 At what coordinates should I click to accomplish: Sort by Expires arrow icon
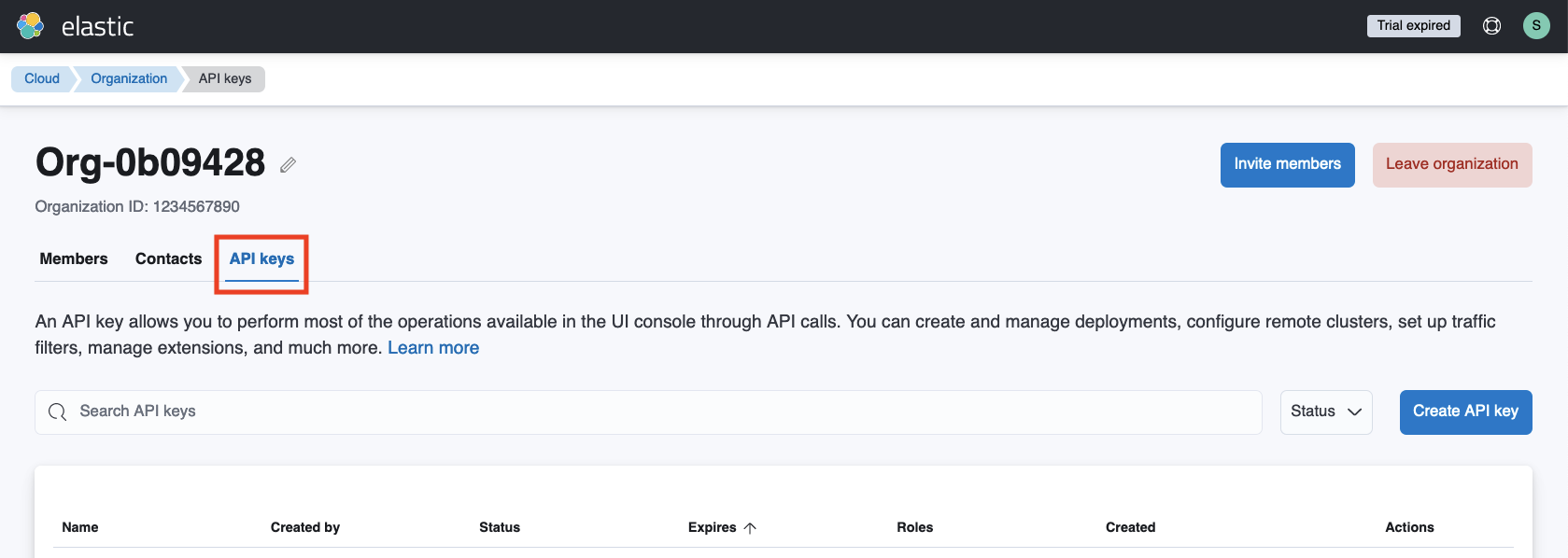750,528
